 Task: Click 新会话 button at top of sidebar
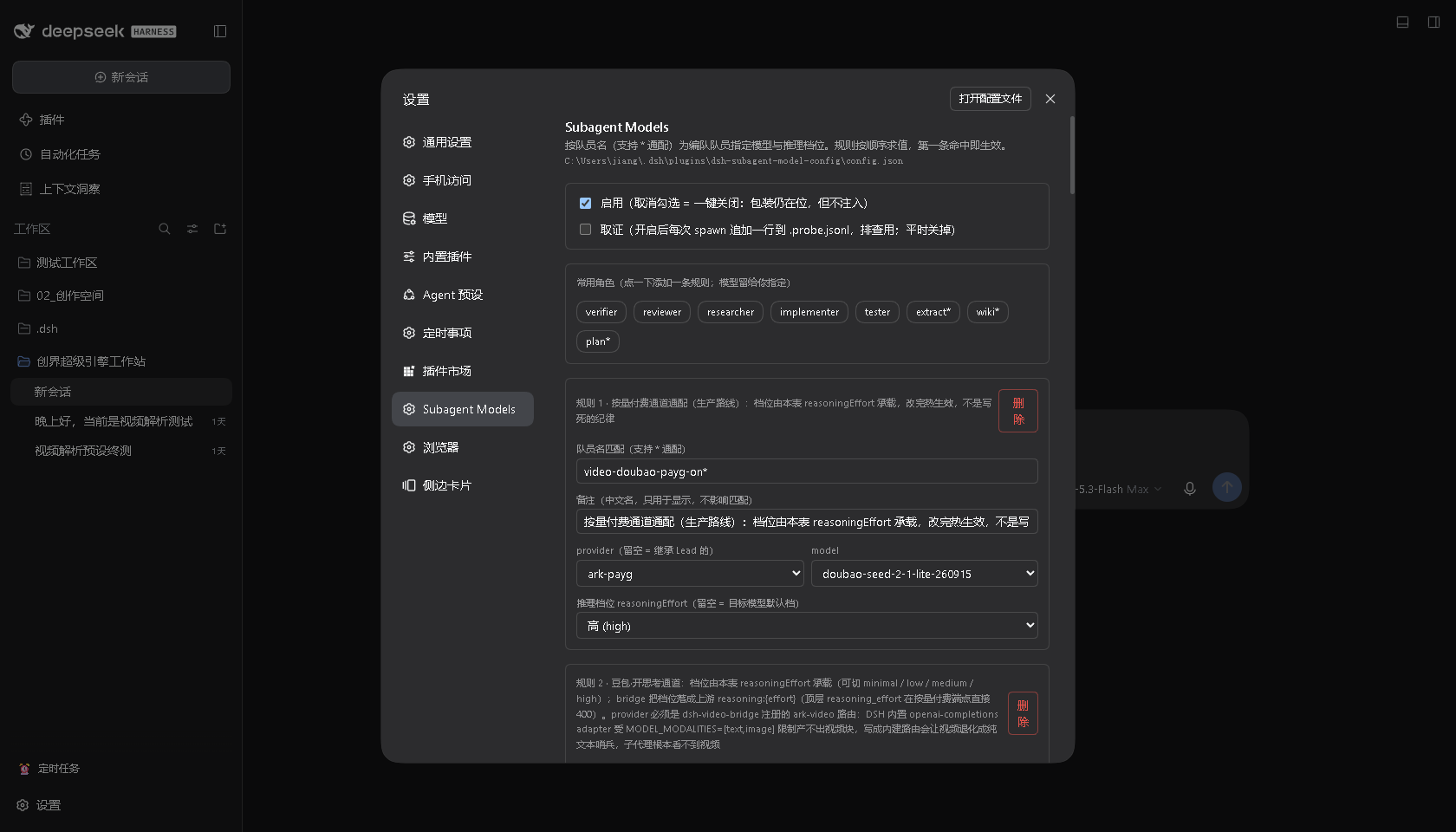click(x=121, y=77)
